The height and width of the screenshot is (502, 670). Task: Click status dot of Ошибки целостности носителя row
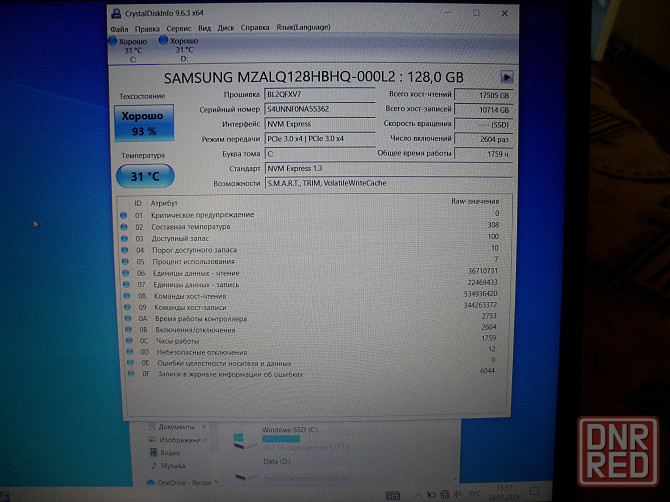[130, 363]
